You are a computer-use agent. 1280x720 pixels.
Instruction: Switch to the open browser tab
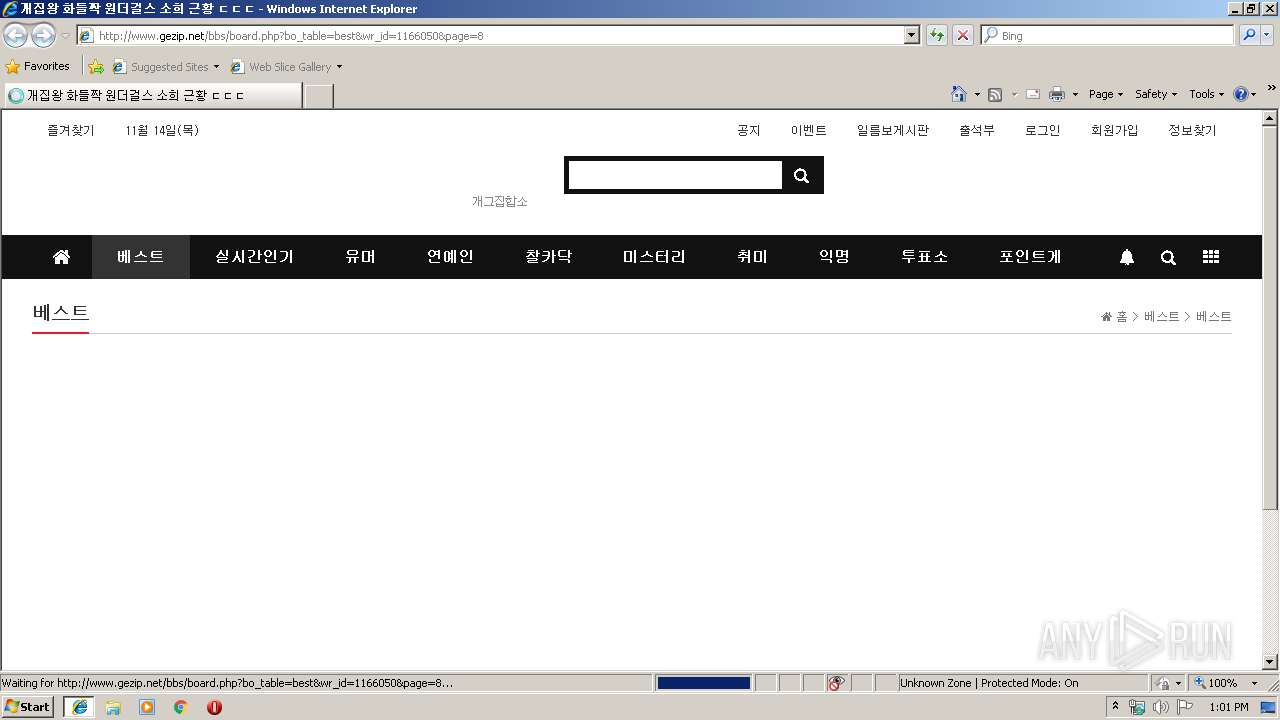click(x=152, y=95)
